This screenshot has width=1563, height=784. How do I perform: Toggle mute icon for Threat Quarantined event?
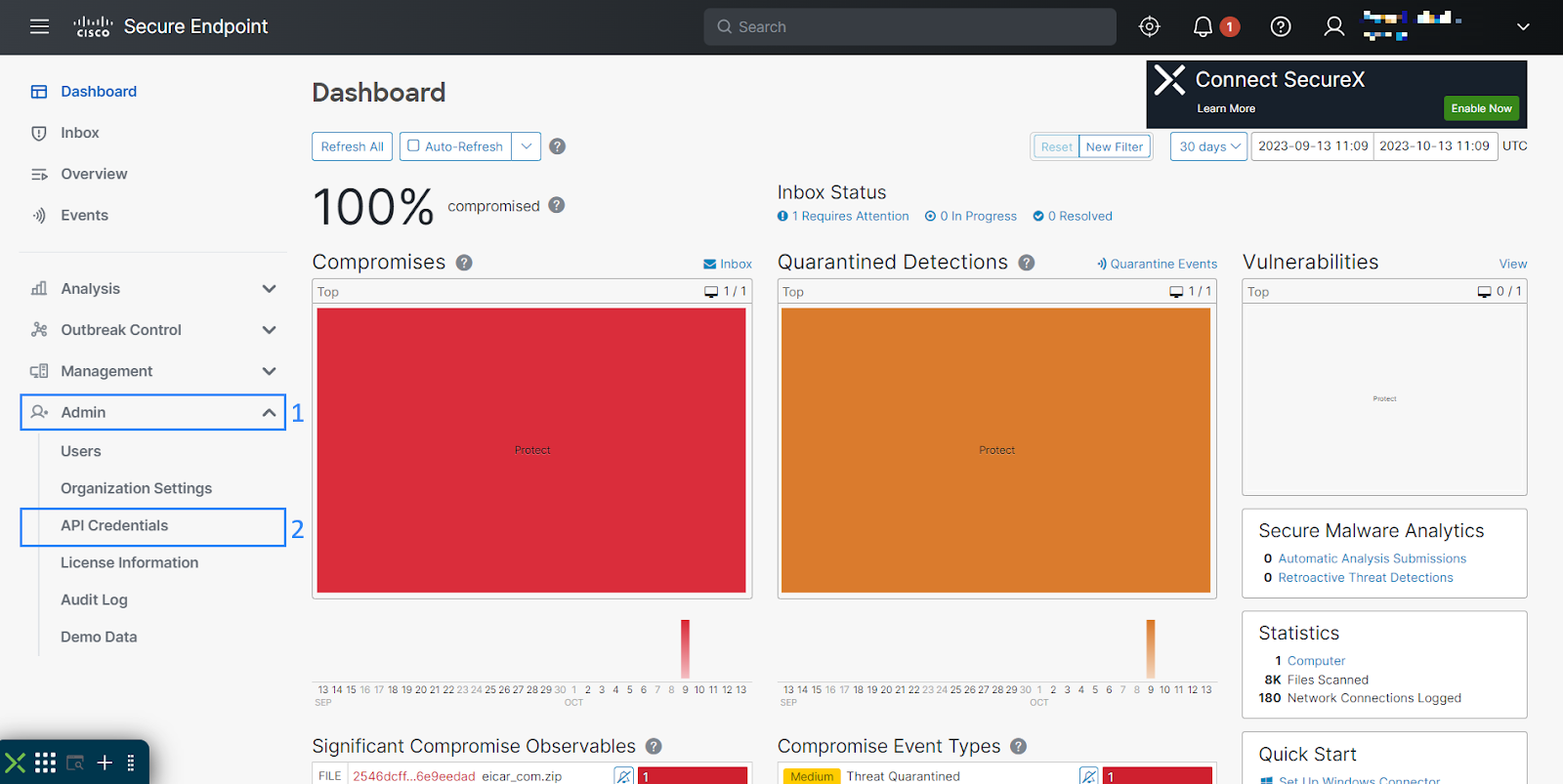coord(1088,776)
